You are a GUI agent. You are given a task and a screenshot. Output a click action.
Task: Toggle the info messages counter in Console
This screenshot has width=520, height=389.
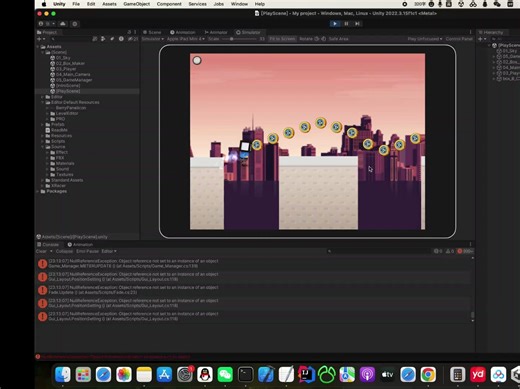[x=438, y=251]
